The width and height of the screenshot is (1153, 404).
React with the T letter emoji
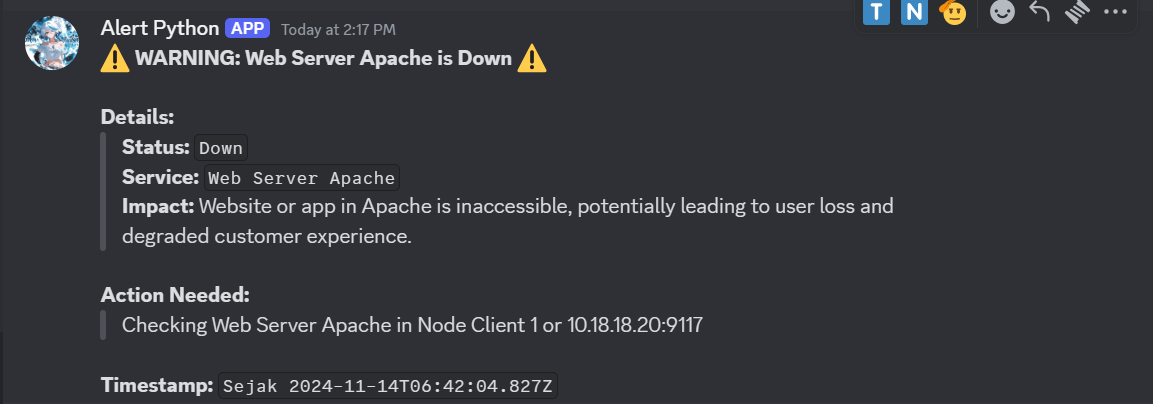click(x=877, y=12)
